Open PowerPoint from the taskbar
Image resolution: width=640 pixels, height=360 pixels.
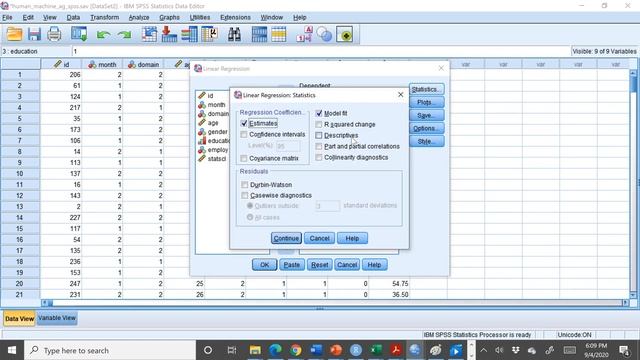336,350
